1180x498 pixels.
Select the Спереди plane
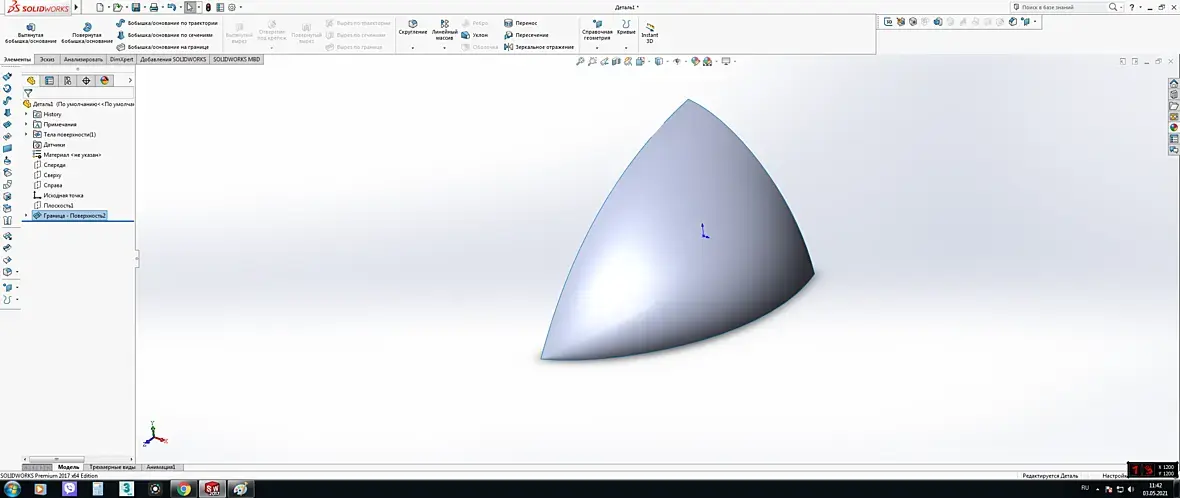click(x=49, y=165)
